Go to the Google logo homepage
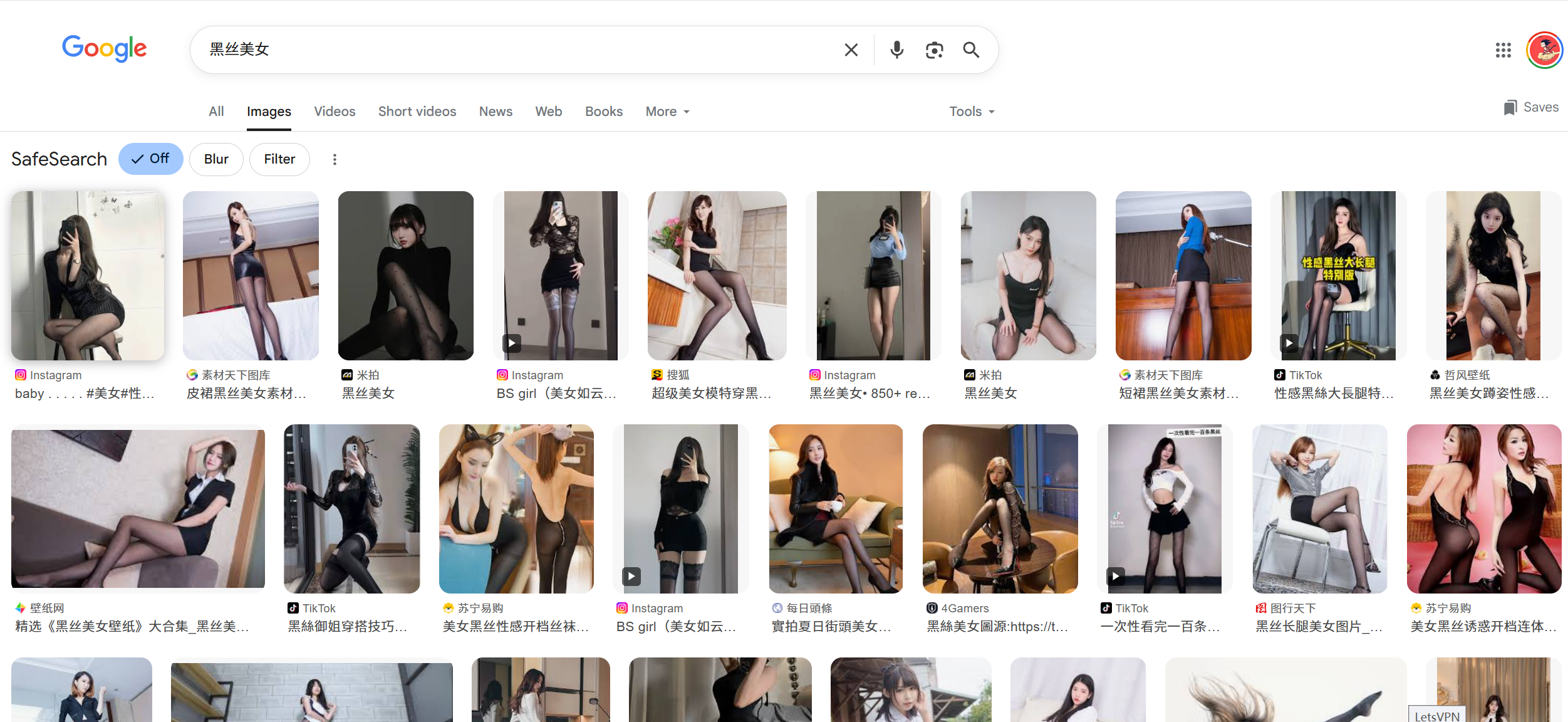 104,48
